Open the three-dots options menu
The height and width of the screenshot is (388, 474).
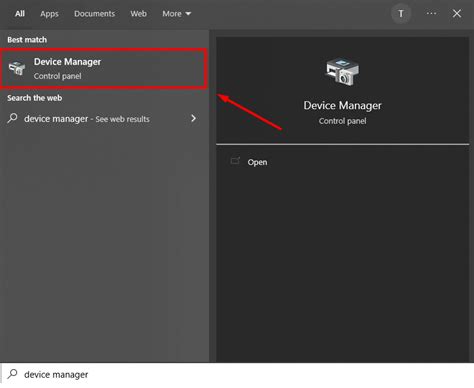[431, 14]
